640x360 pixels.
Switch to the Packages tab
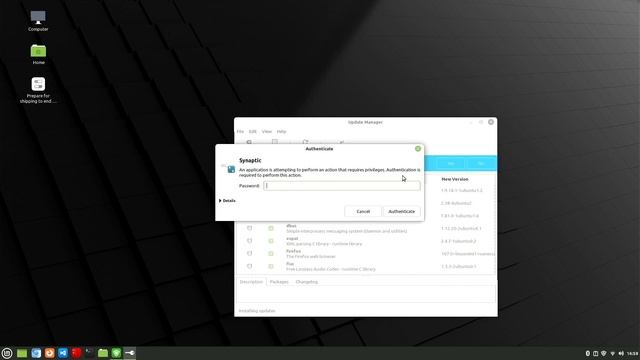coord(279,282)
